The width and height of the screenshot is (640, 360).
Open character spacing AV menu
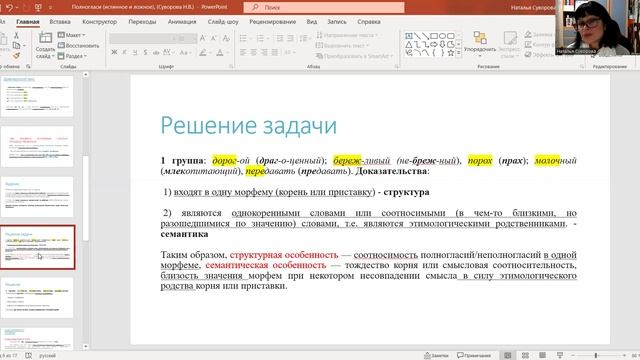(168, 52)
